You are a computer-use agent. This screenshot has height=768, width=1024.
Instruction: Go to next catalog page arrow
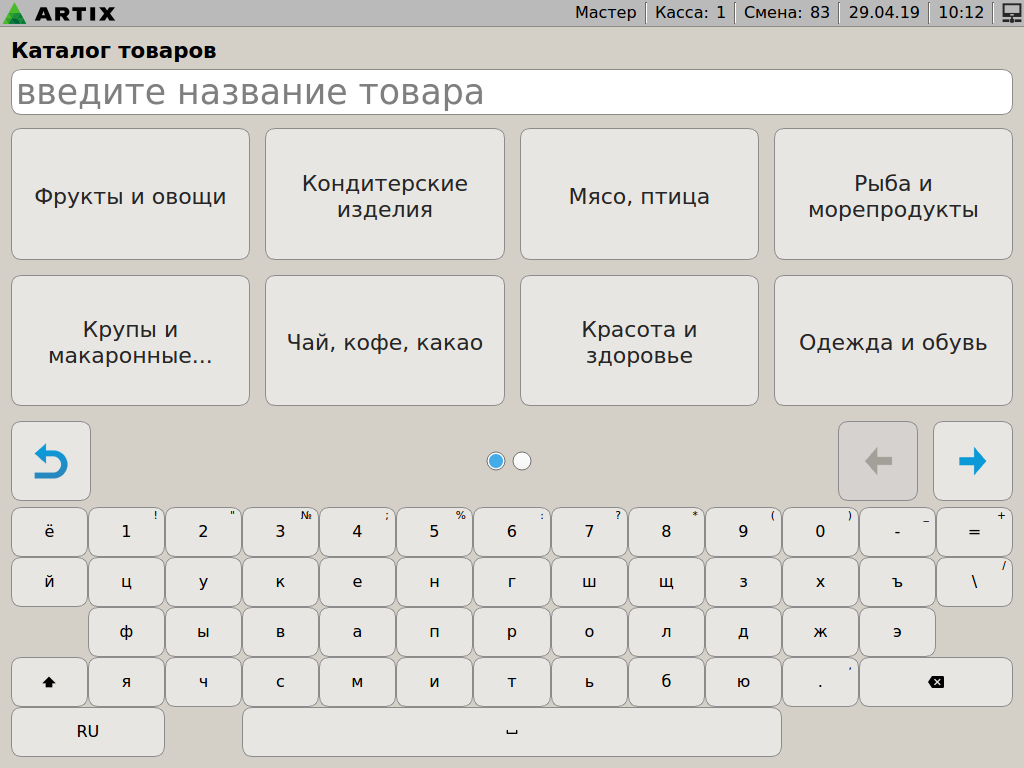(x=972, y=461)
